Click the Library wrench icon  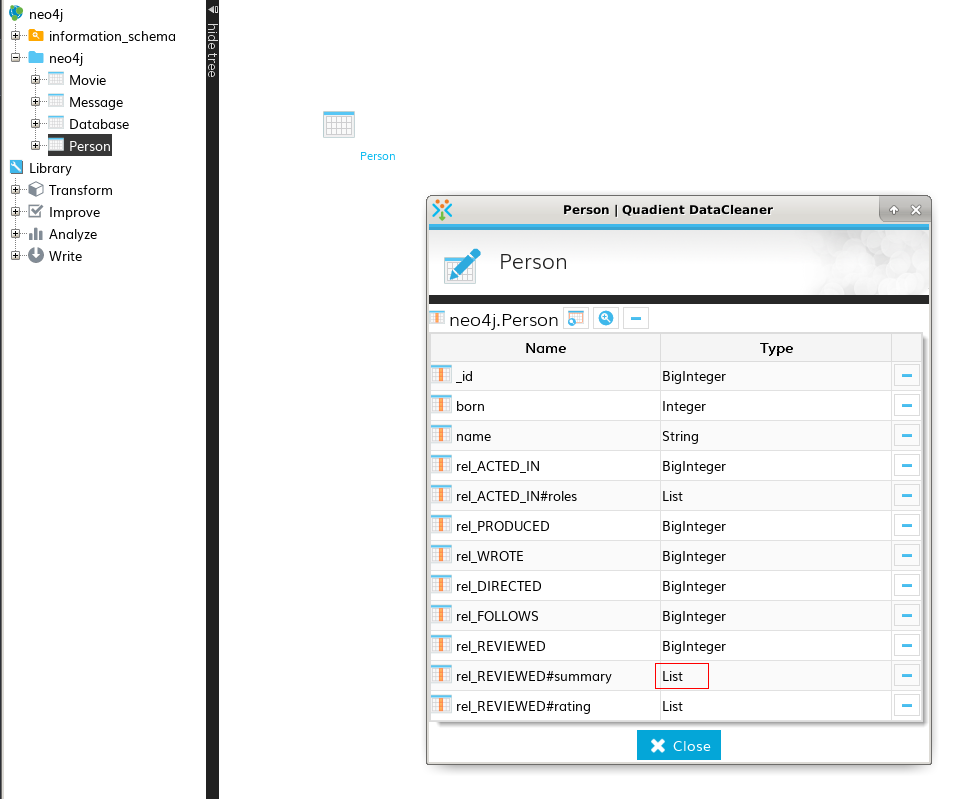pos(16,167)
